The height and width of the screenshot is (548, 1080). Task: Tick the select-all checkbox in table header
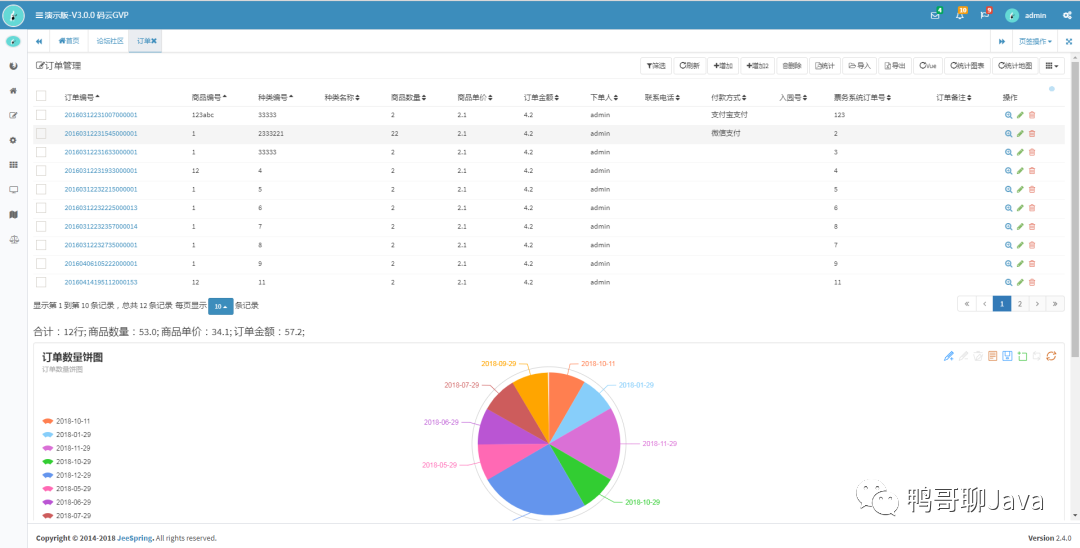coord(41,96)
